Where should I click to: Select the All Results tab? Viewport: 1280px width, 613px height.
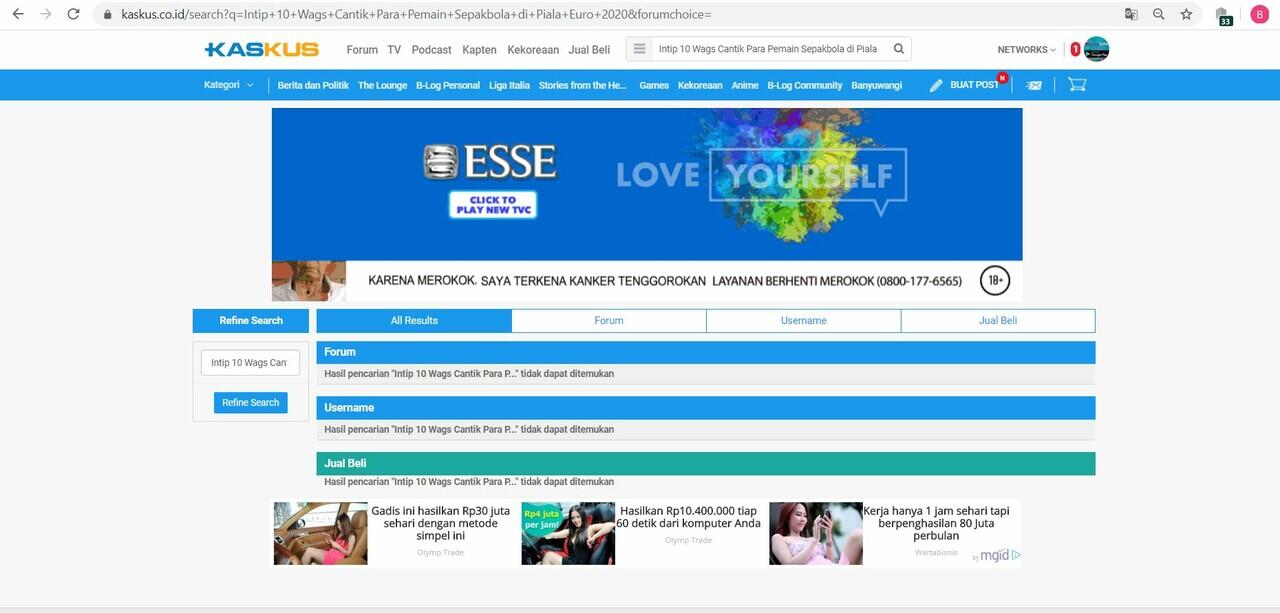click(414, 321)
